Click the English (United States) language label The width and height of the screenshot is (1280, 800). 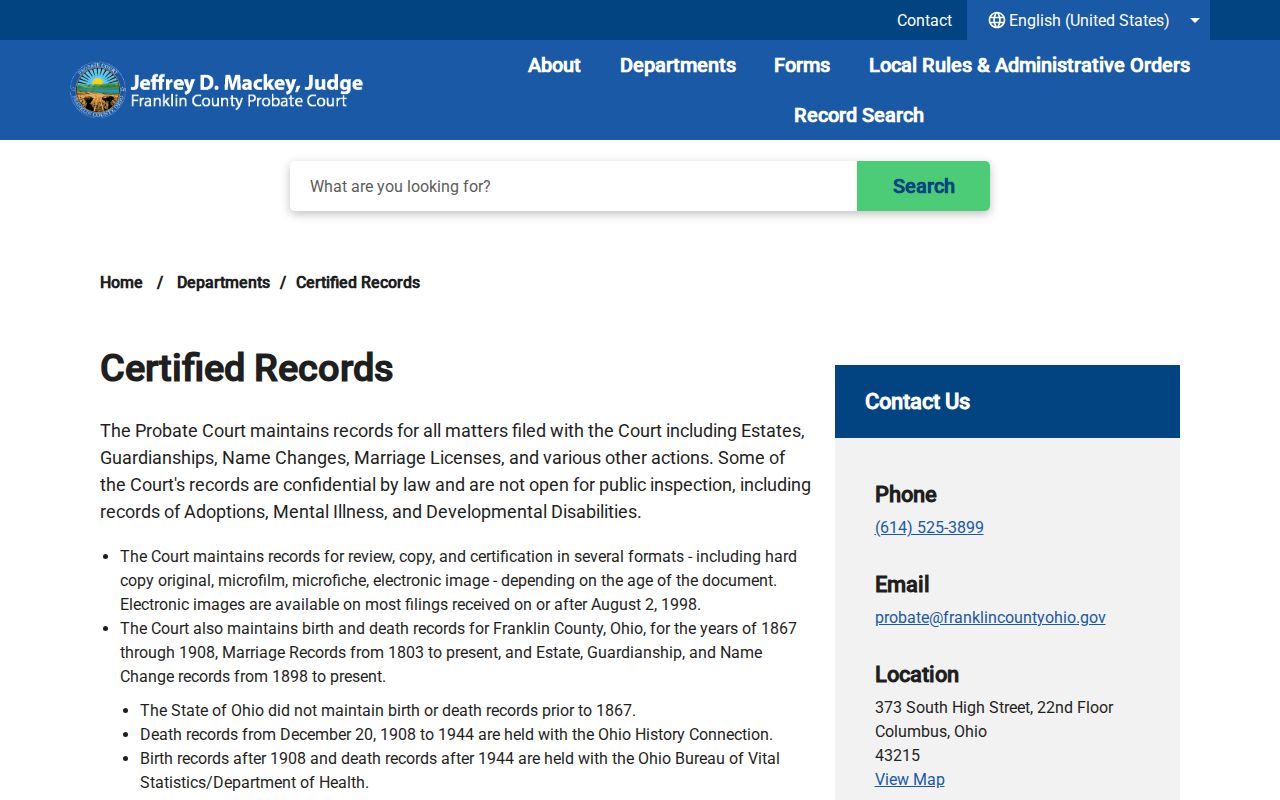1089,20
